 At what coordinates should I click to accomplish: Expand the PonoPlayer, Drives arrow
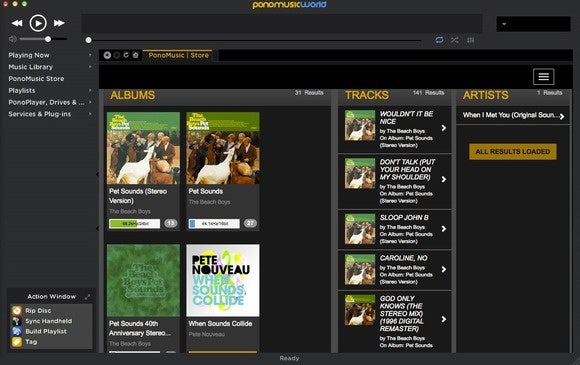pyautogui.click(x=90, y=102)
